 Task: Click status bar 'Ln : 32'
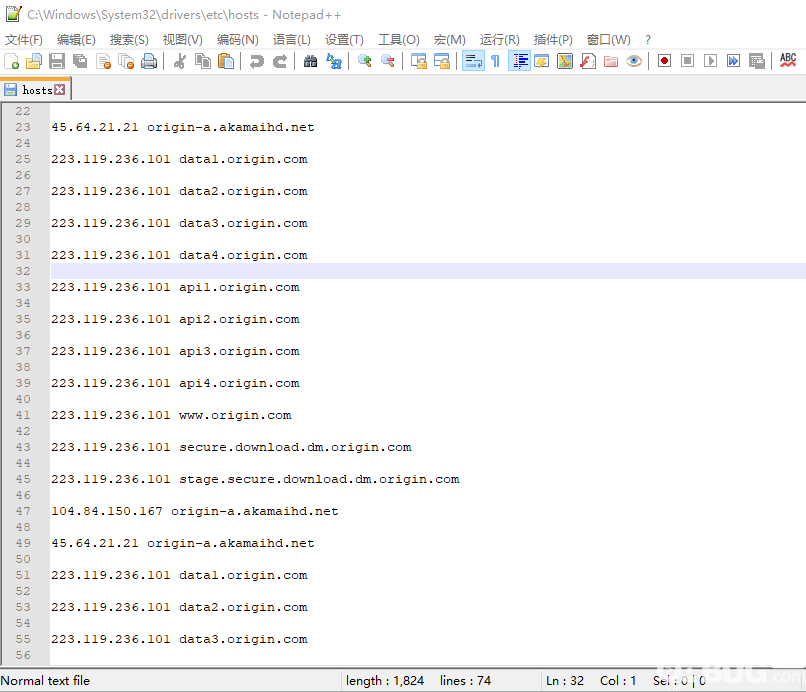(565, 681)
